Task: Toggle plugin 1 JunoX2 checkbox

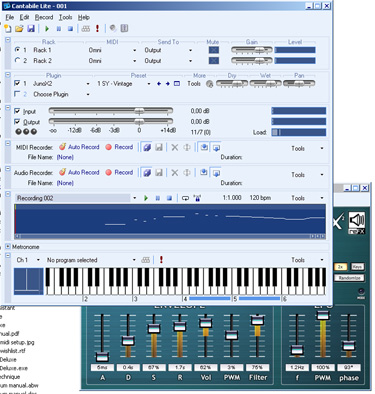Action: [x=17, y=83]
